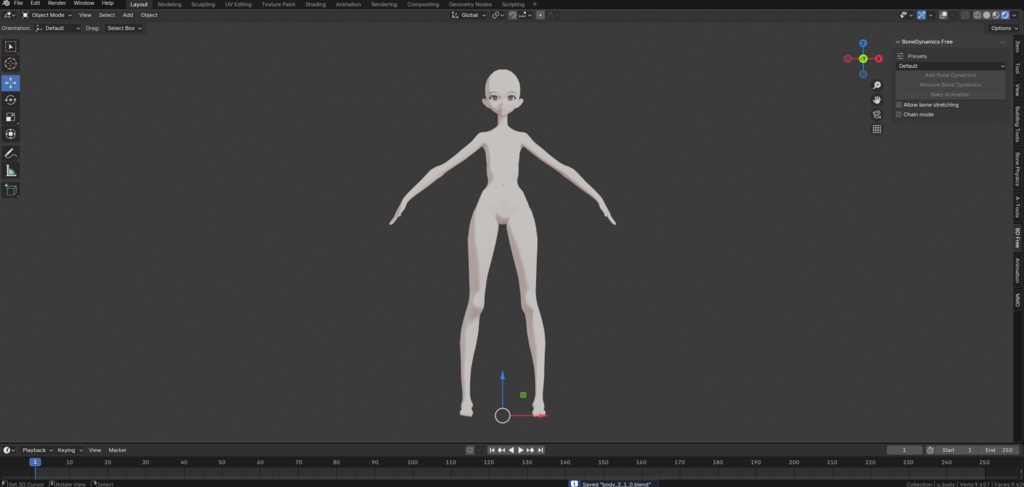Enable Allow bone stretching checkbox

coord(899,104)
